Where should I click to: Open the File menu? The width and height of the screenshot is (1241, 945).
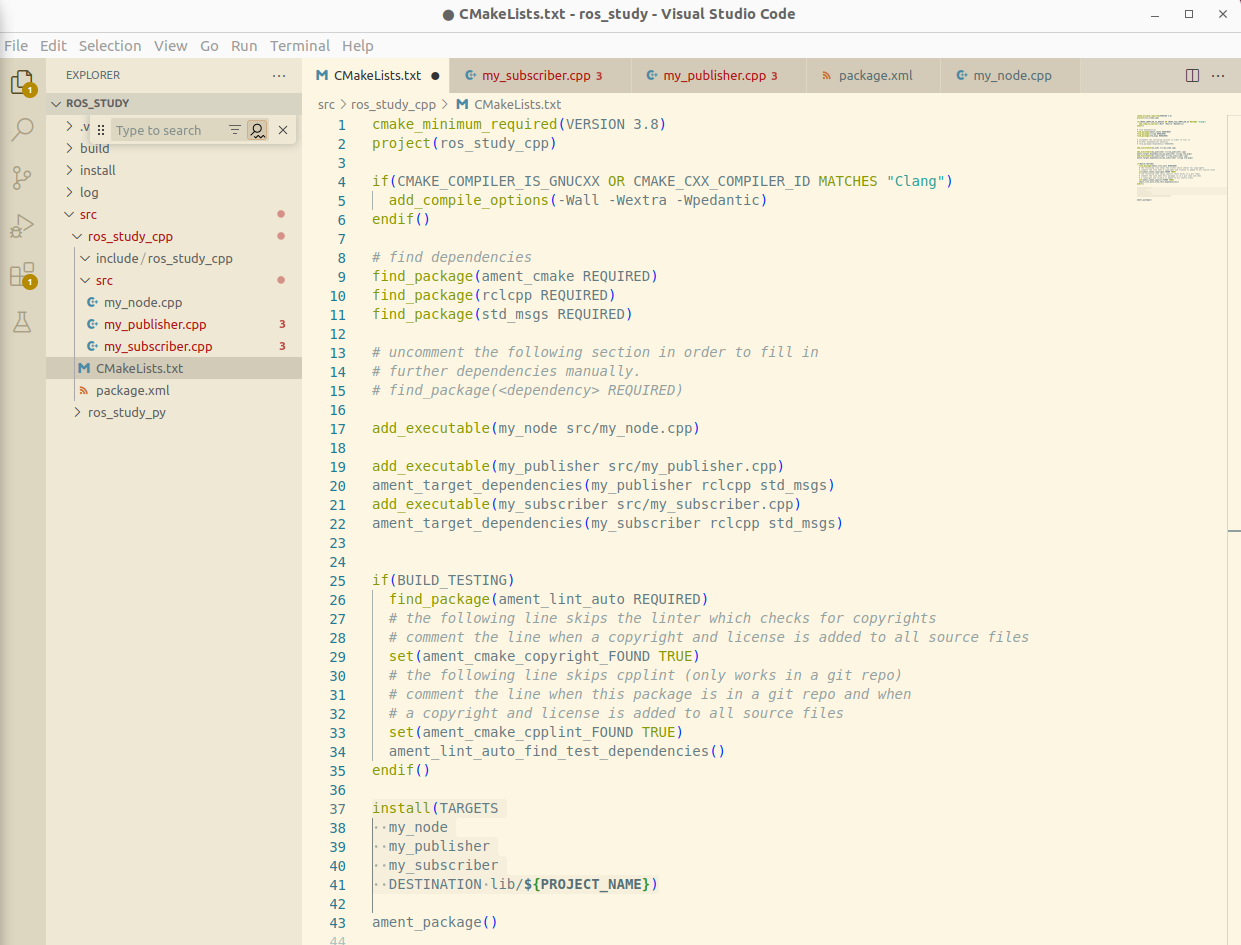[16, 45]
